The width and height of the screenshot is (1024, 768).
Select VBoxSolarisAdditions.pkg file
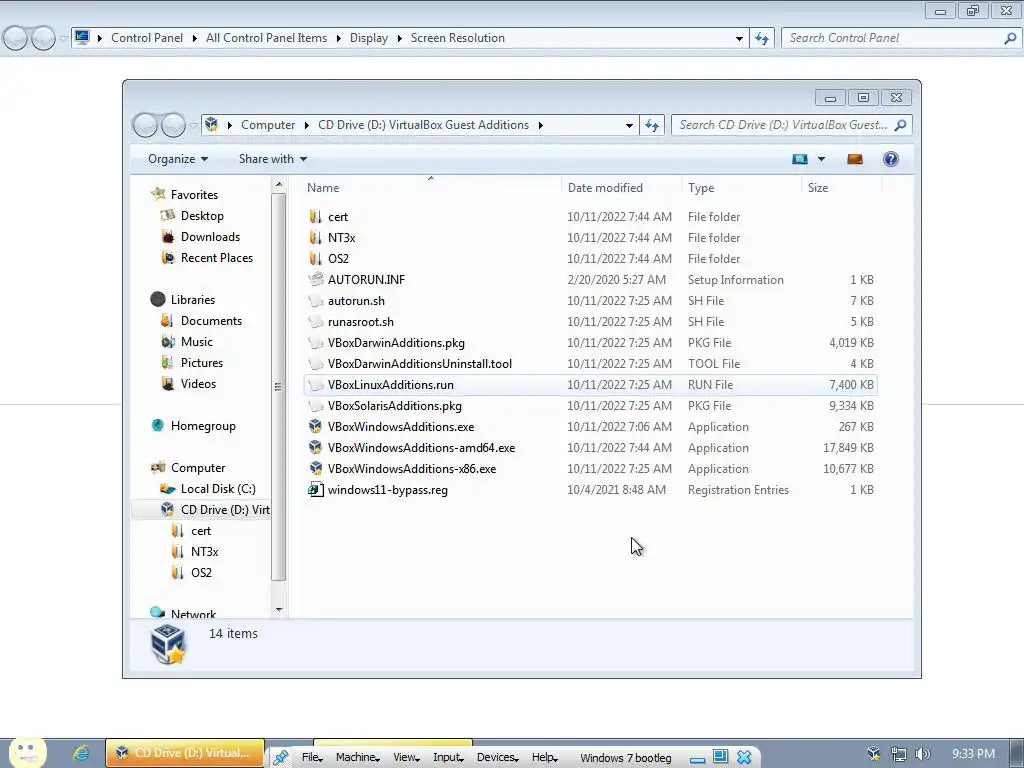pos(590,406)
